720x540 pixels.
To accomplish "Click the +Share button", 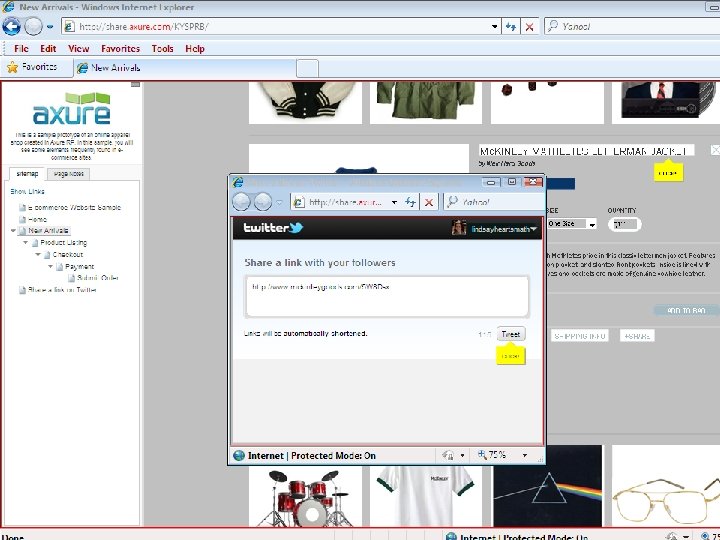I will 637,336.
